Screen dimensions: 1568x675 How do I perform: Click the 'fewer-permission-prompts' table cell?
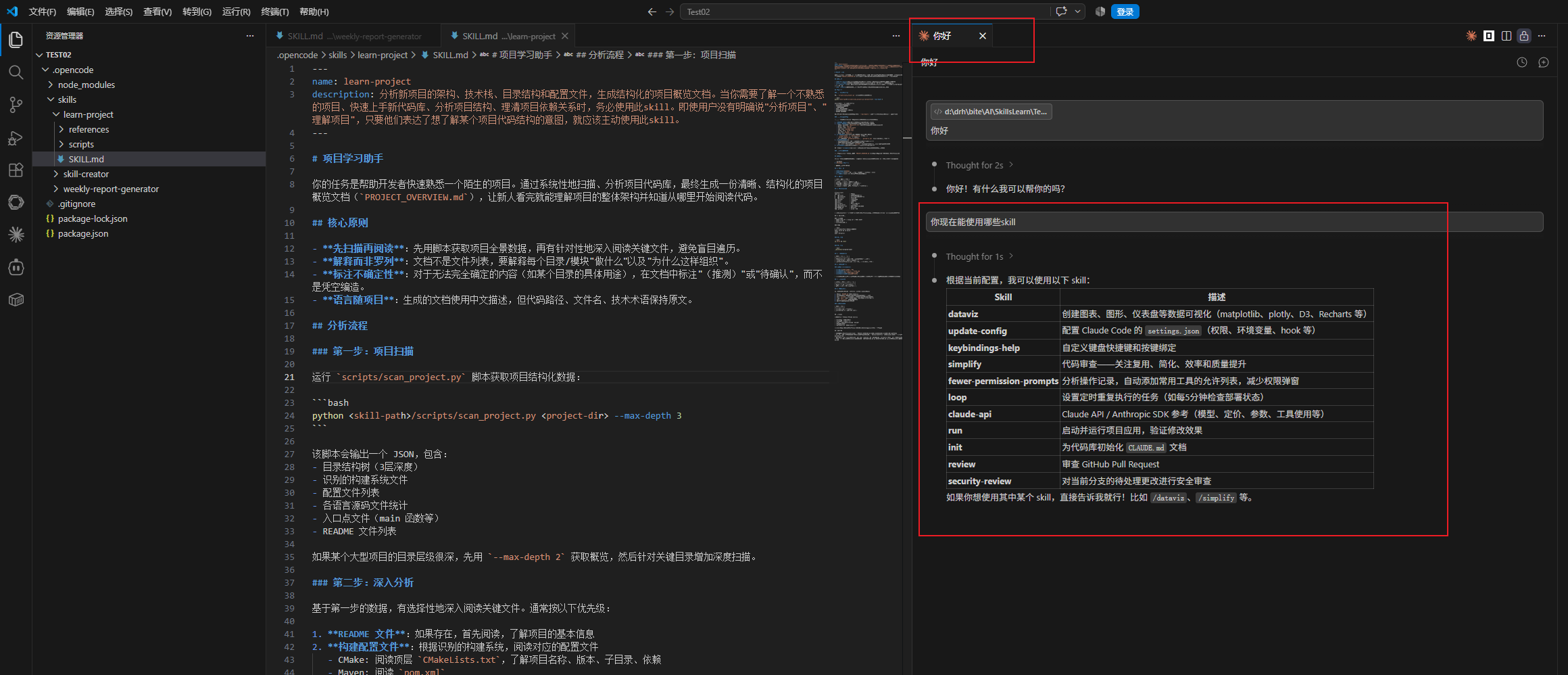coord(1003,381)
